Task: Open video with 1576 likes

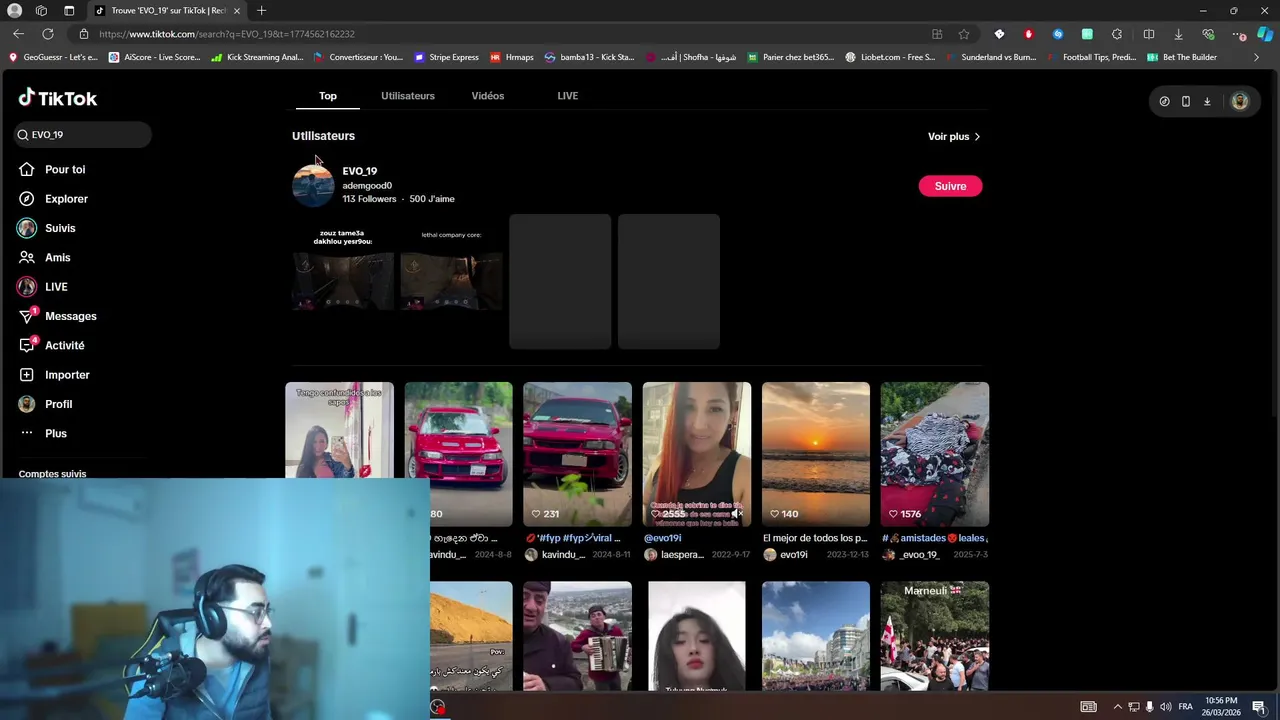Action: pos(935,454)
